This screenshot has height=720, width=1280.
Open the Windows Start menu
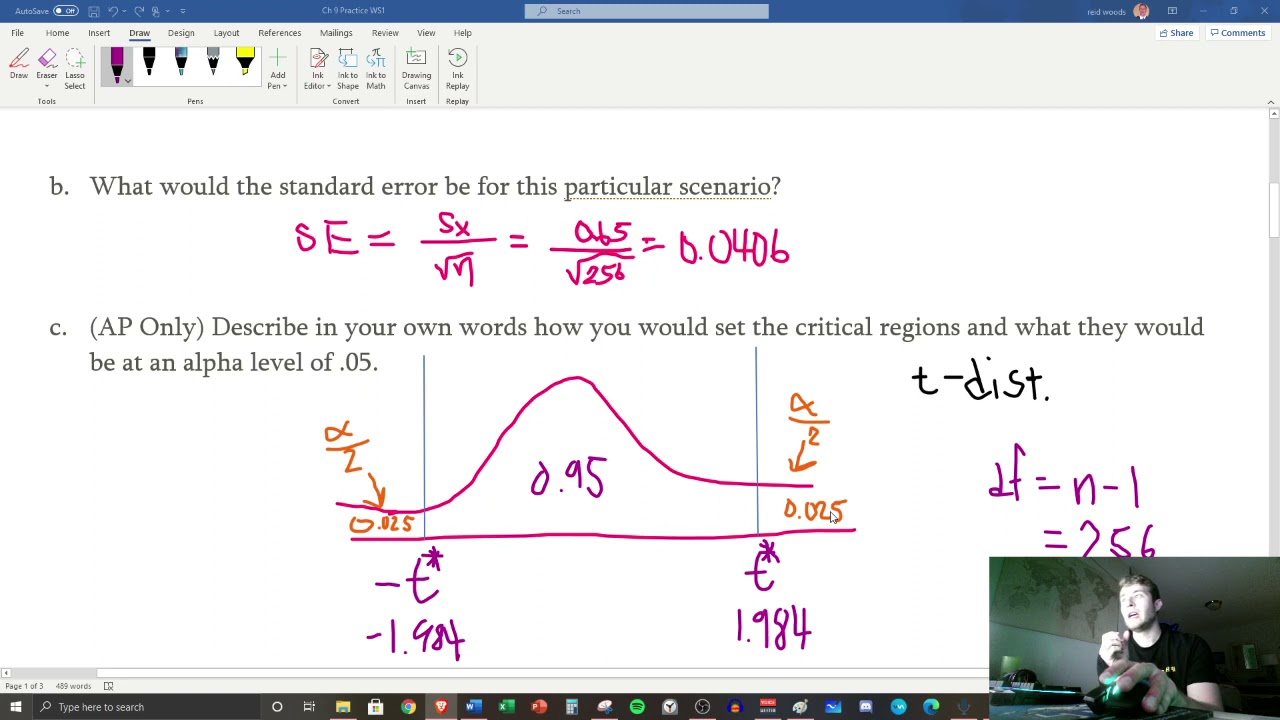(x=16, y=707)
